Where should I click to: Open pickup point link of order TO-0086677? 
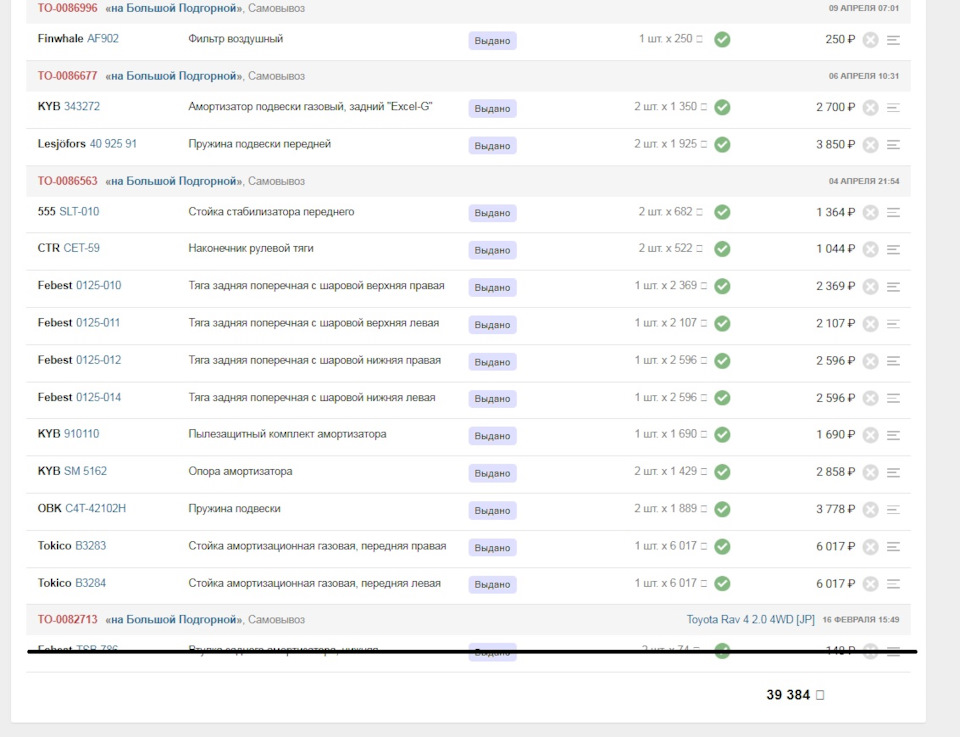pyautogui.click(x=174, y=76)
